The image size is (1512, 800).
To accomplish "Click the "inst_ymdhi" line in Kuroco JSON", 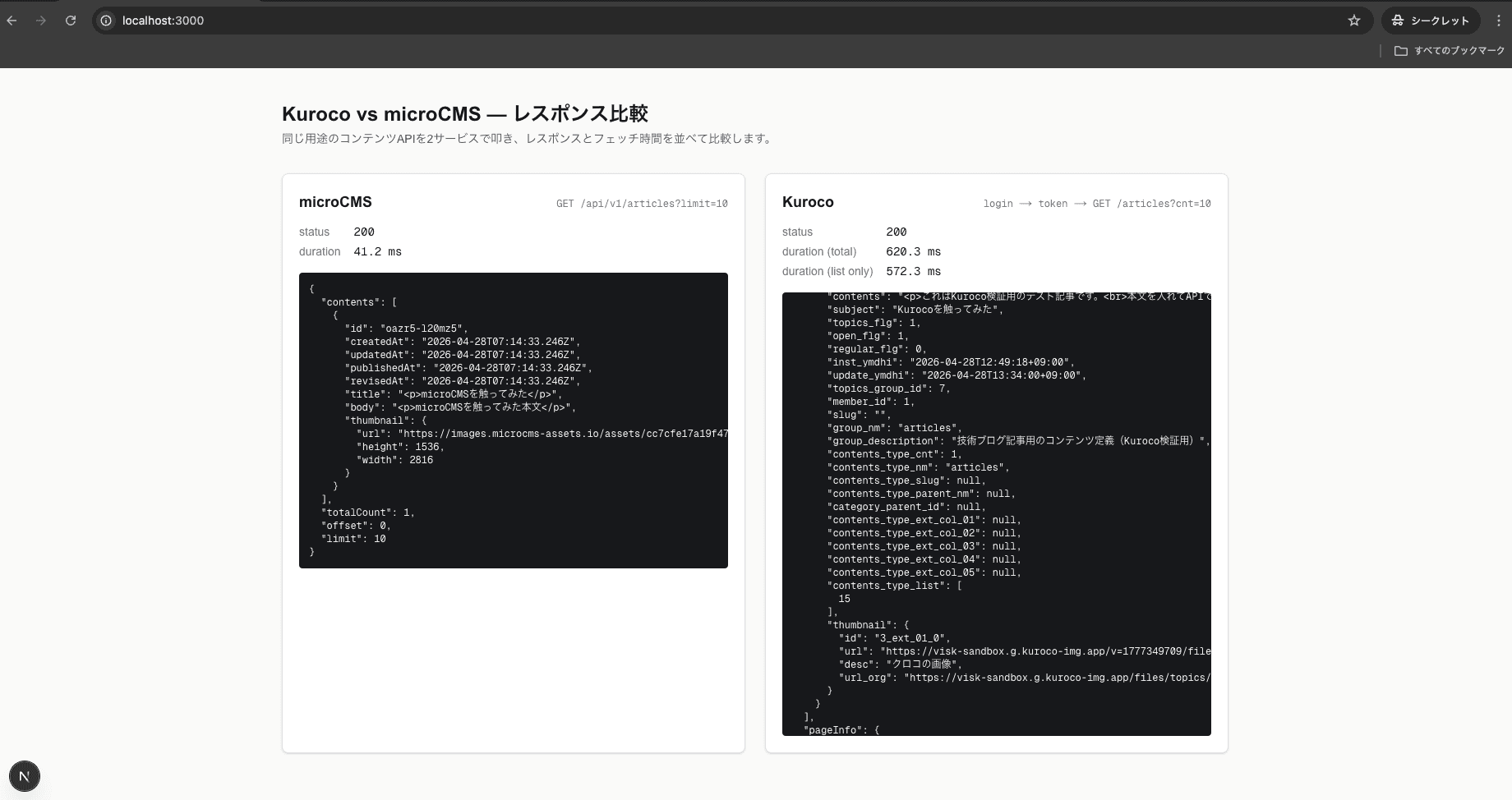I will pos(951,362).
